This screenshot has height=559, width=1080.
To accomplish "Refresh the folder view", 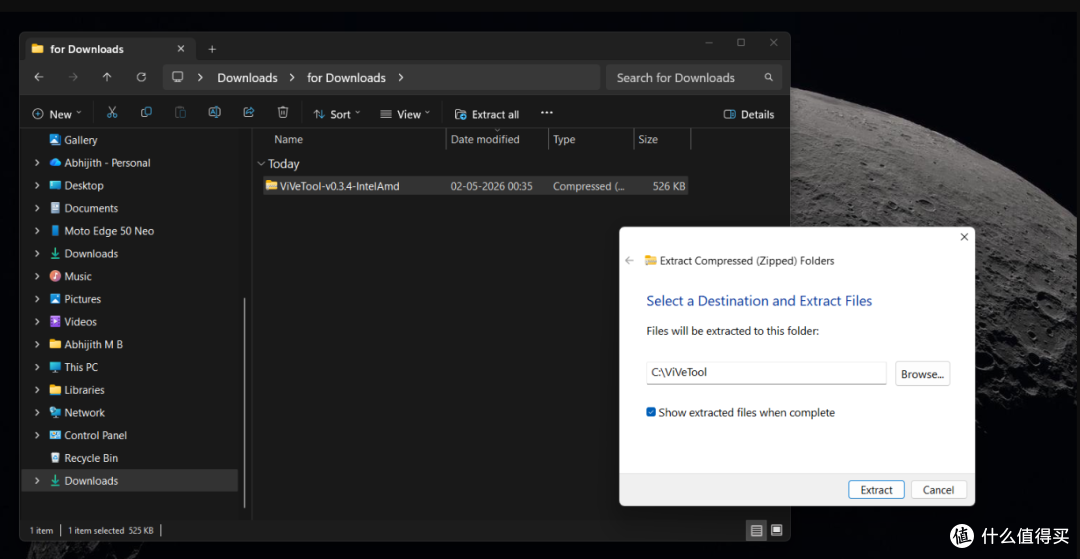I will coord(141,77).
